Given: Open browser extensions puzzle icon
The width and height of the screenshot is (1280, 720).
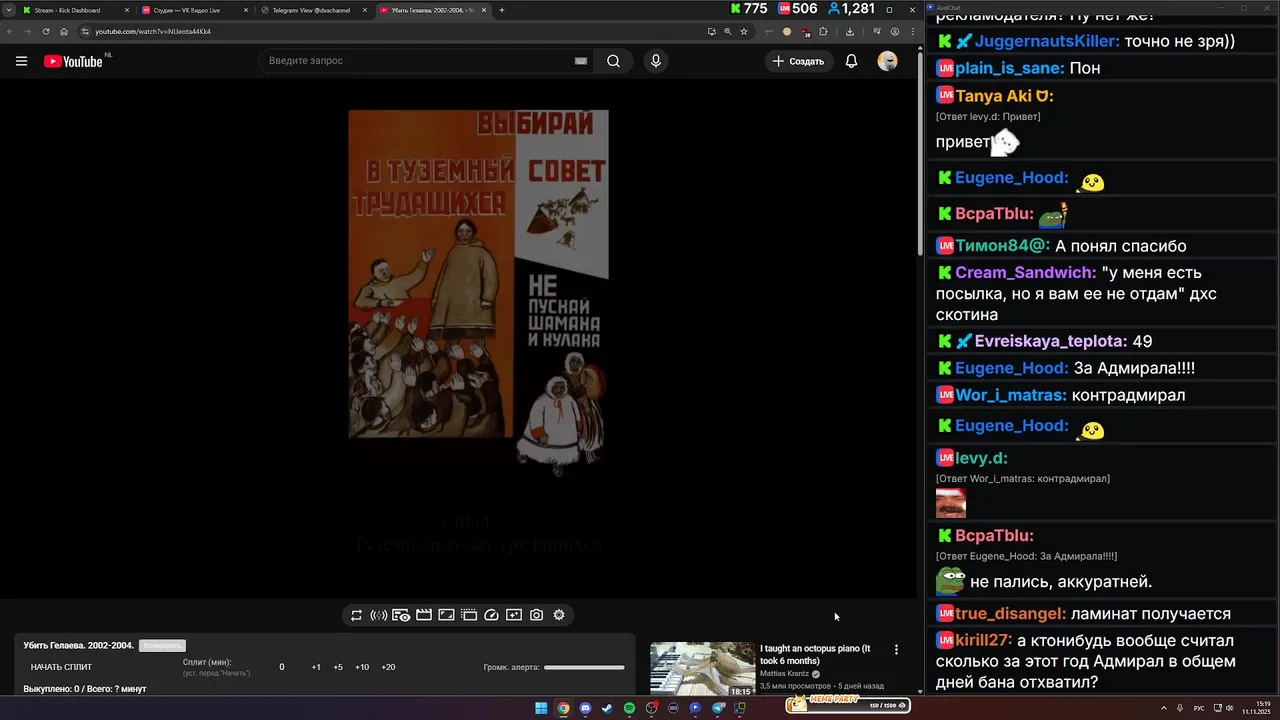Looking at the screenshot, I should point(823,31).
